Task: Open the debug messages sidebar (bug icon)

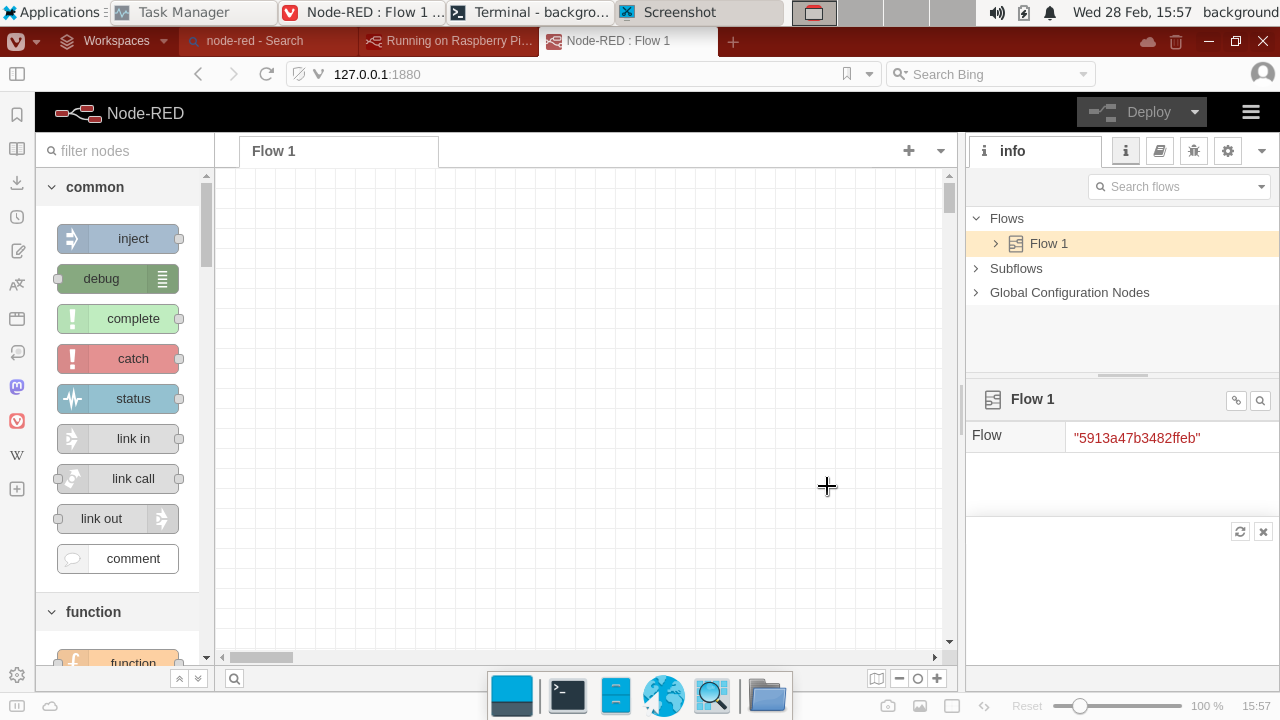Action: [1193, 150]
